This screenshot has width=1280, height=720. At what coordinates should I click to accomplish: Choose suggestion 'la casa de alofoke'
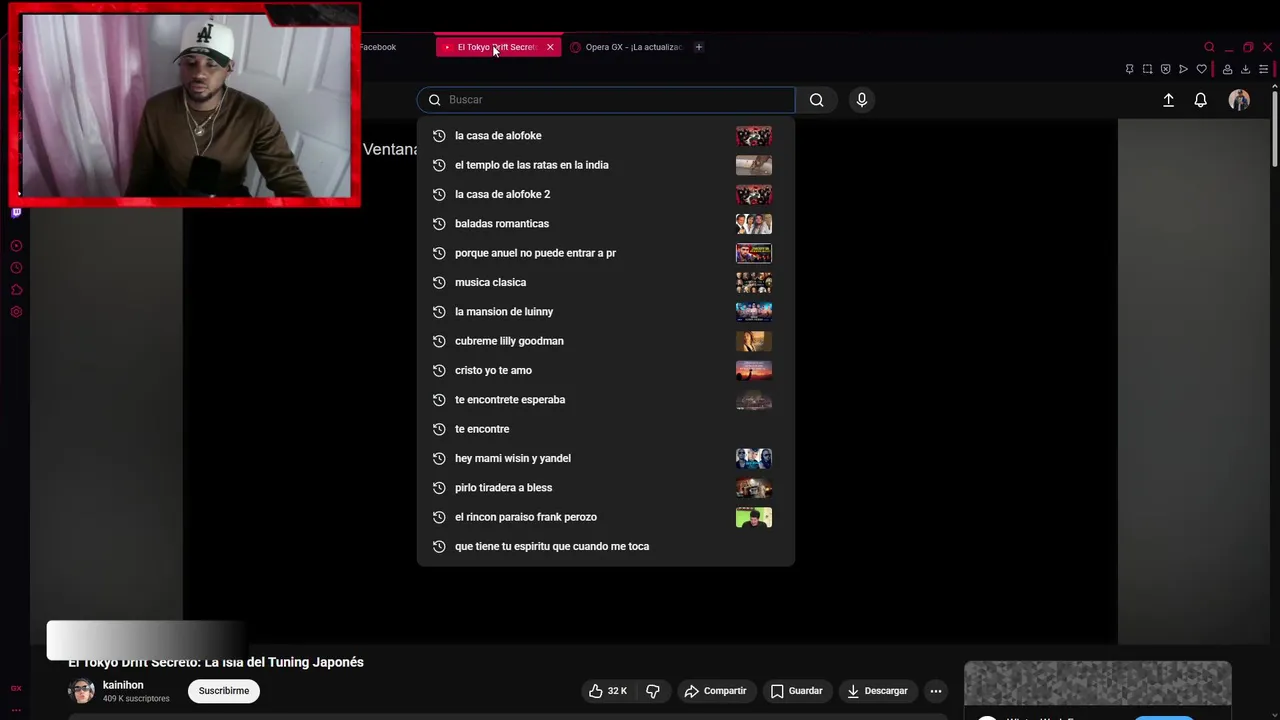coord(606,136)
